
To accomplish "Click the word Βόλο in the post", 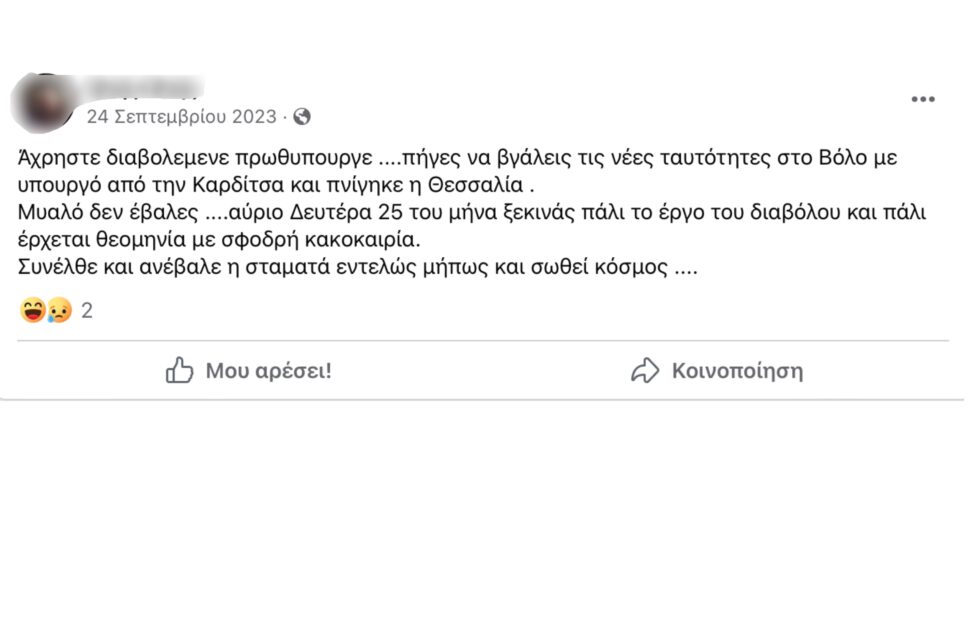I will point(843,158).
